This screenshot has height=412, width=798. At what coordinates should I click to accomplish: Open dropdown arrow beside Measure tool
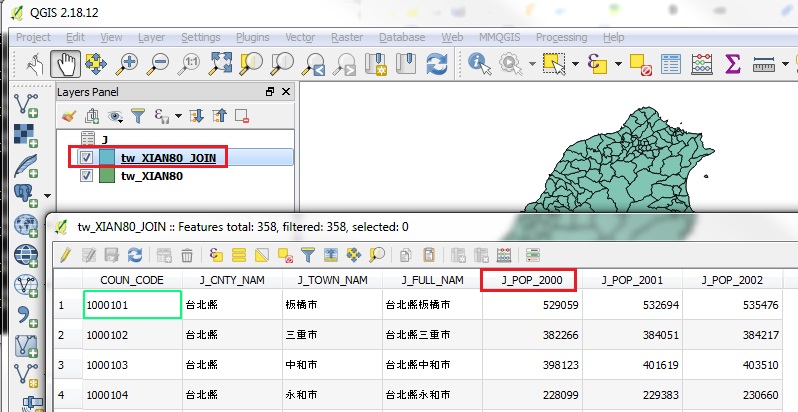[785, 64]
